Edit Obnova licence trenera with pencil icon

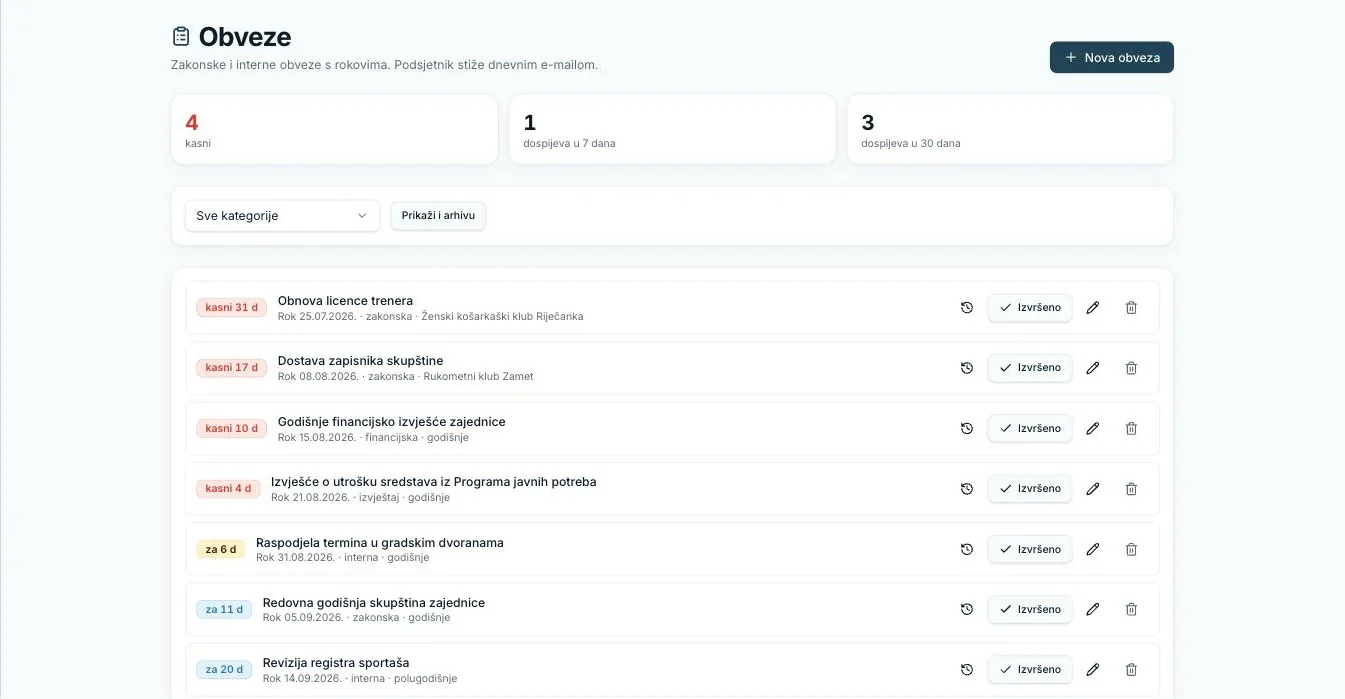(x=1093, y=308)
